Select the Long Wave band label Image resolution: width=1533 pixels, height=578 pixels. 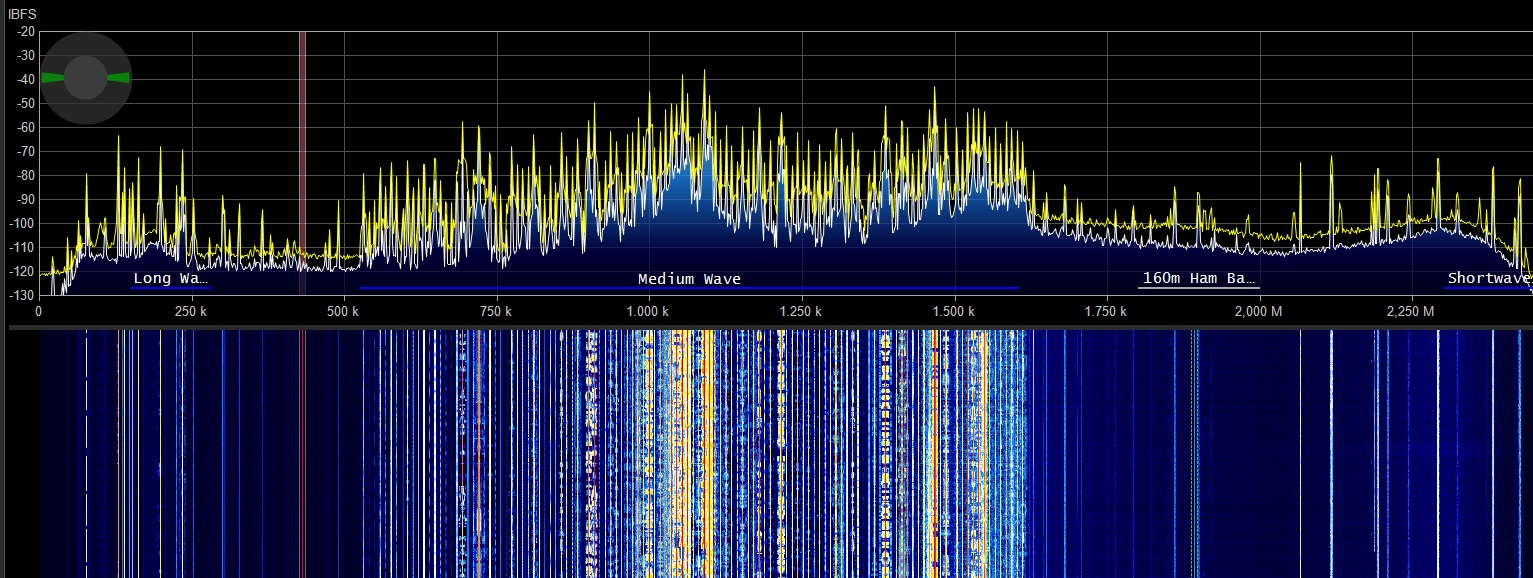pos(171,278)
